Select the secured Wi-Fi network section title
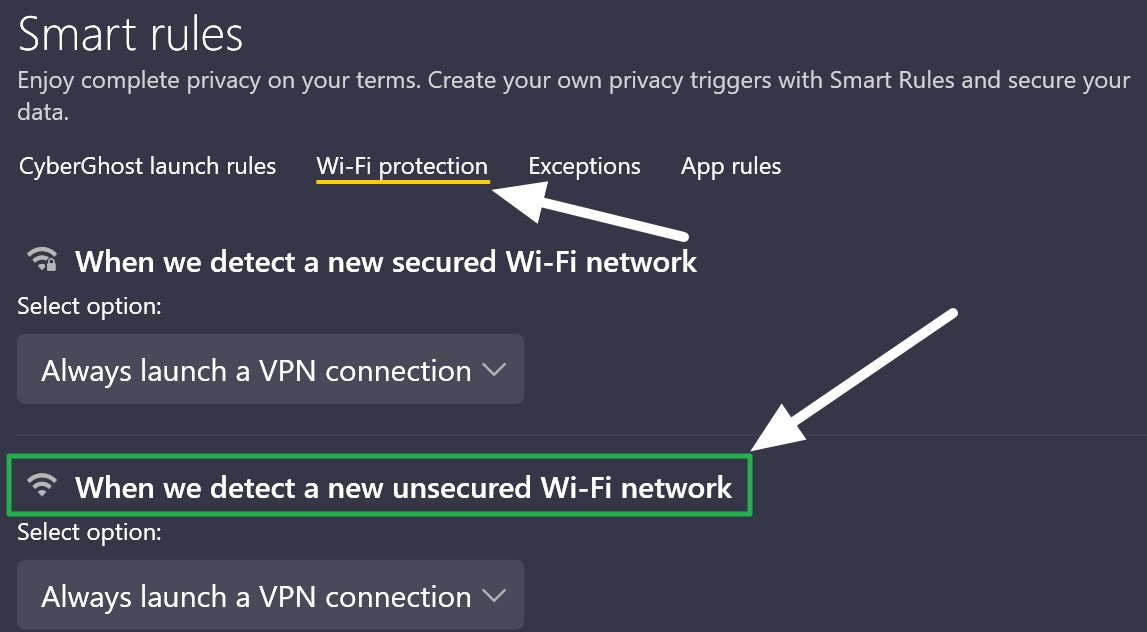Image resolution: width=1147 pixels, height=632 pixels. [x=388, y=261]
